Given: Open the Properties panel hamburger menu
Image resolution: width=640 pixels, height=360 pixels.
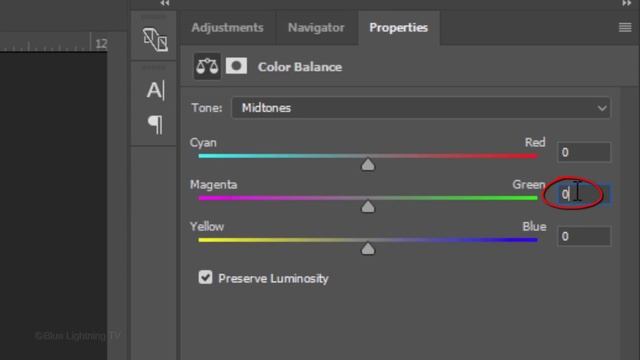Looking at the screenshot, I should 625,27.
